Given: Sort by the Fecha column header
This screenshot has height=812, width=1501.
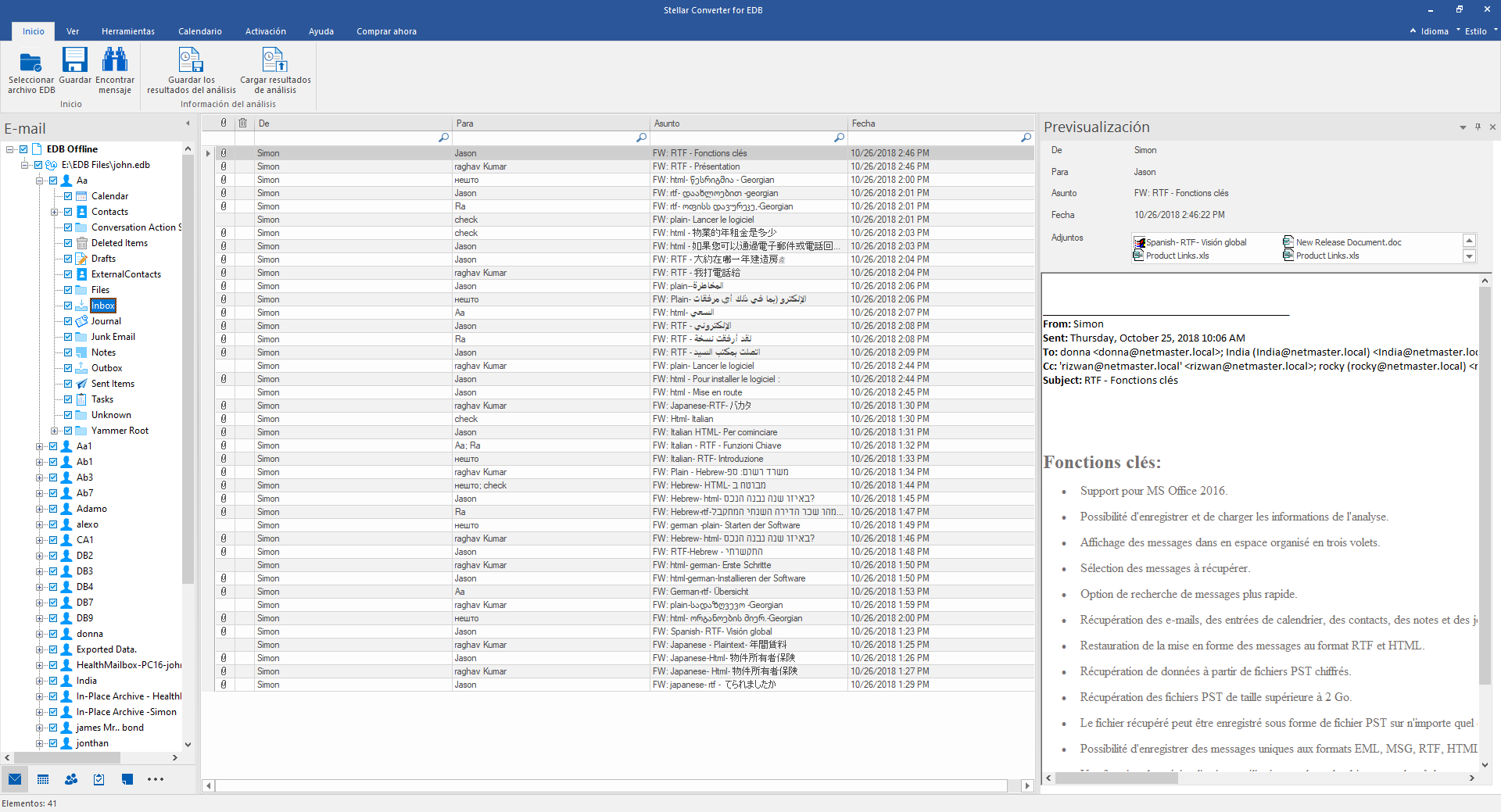Looking at the screenshot, I should click(941, 123).
